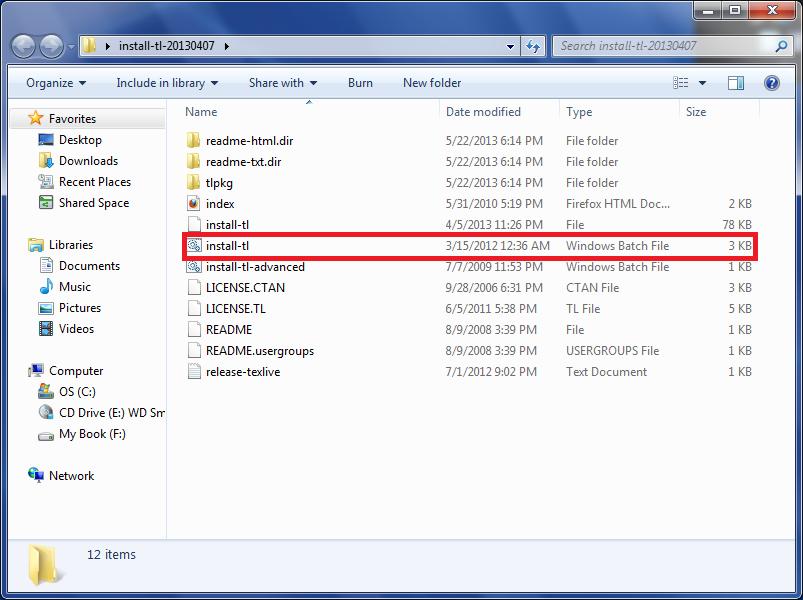Sort by the Type column header

tap(619, 112)
